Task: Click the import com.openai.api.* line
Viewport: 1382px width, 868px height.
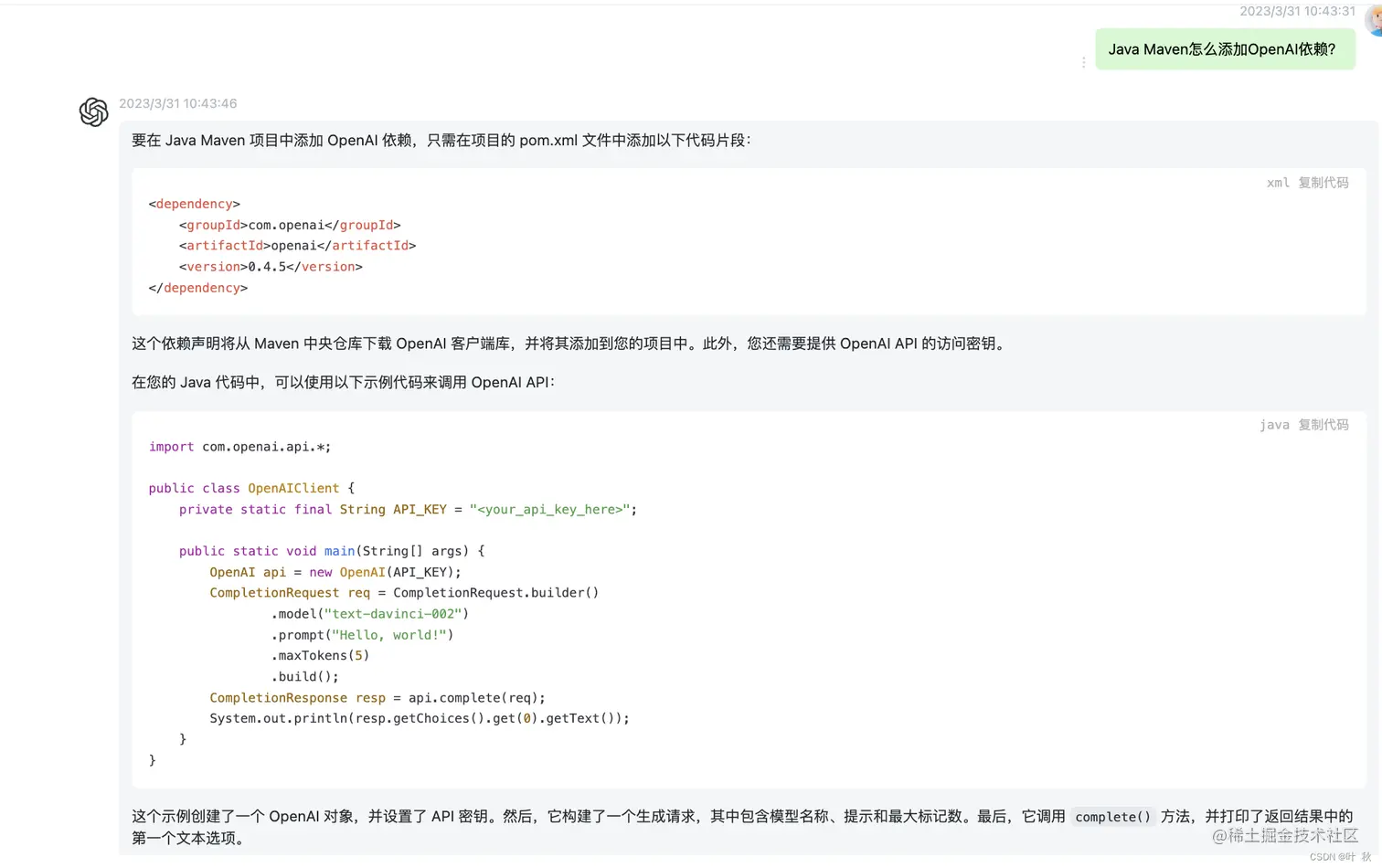Action: pos(239,447)
